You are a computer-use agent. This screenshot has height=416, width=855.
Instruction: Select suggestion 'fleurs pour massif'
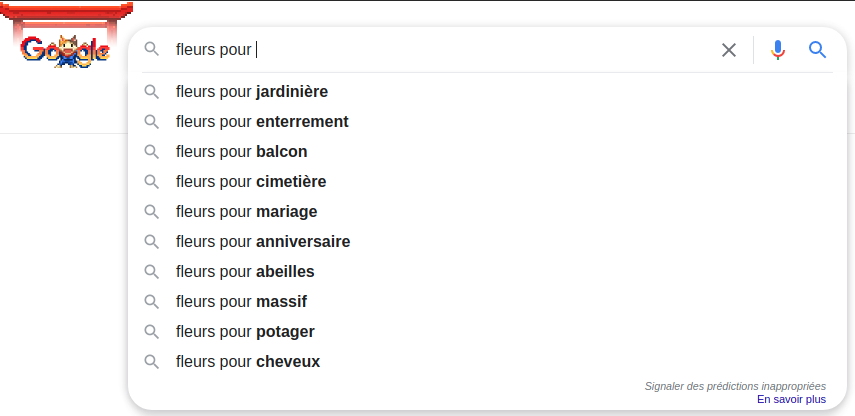point(487,302)
